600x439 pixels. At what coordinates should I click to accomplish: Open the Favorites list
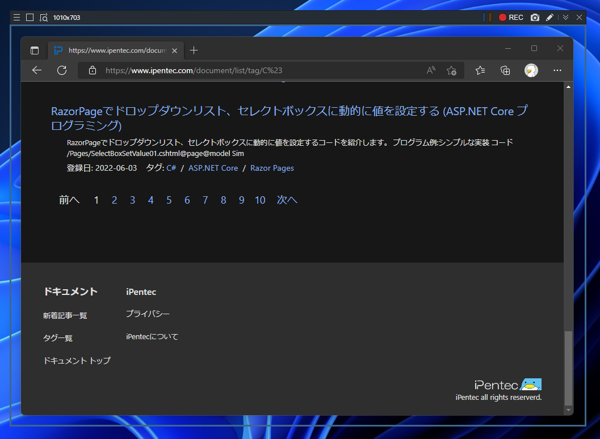pos(480,70)
